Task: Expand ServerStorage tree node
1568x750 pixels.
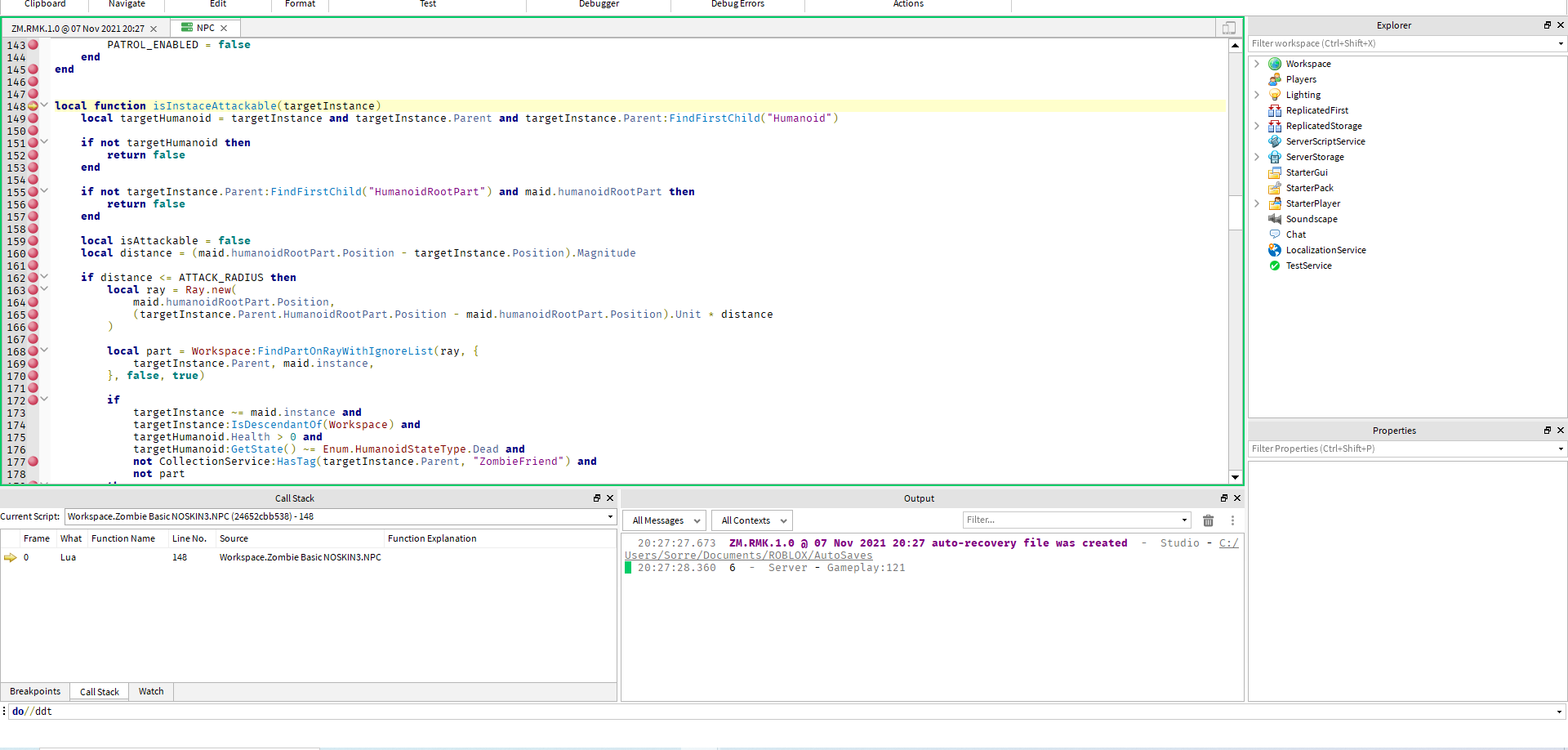Action: [1257, 157]
